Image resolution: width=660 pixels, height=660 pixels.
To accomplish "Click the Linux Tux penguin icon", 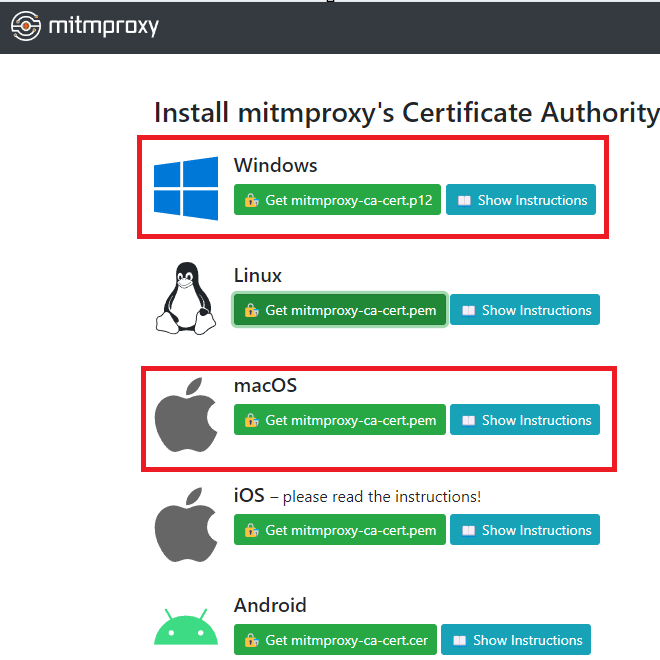I will (186, 298).
